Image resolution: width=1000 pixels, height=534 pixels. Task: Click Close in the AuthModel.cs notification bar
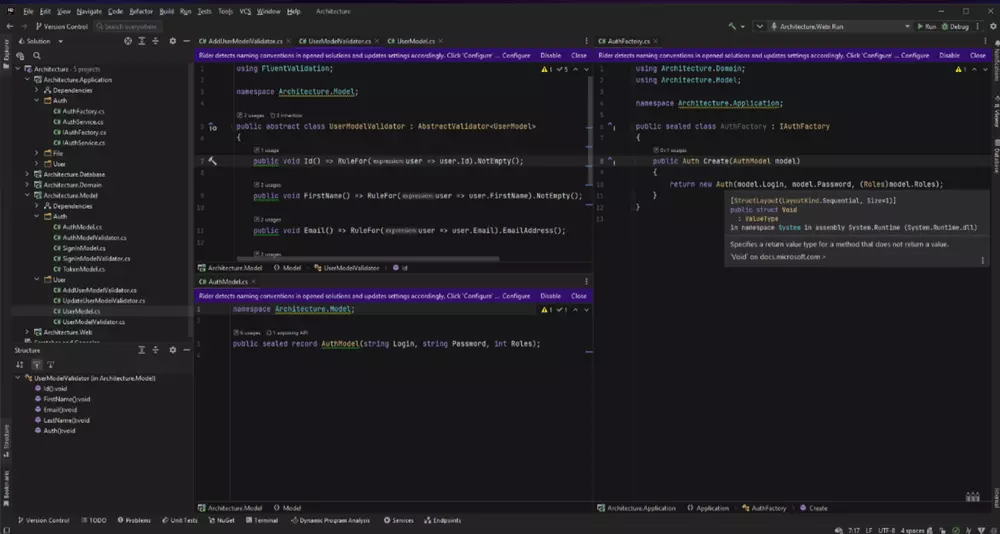578,296
